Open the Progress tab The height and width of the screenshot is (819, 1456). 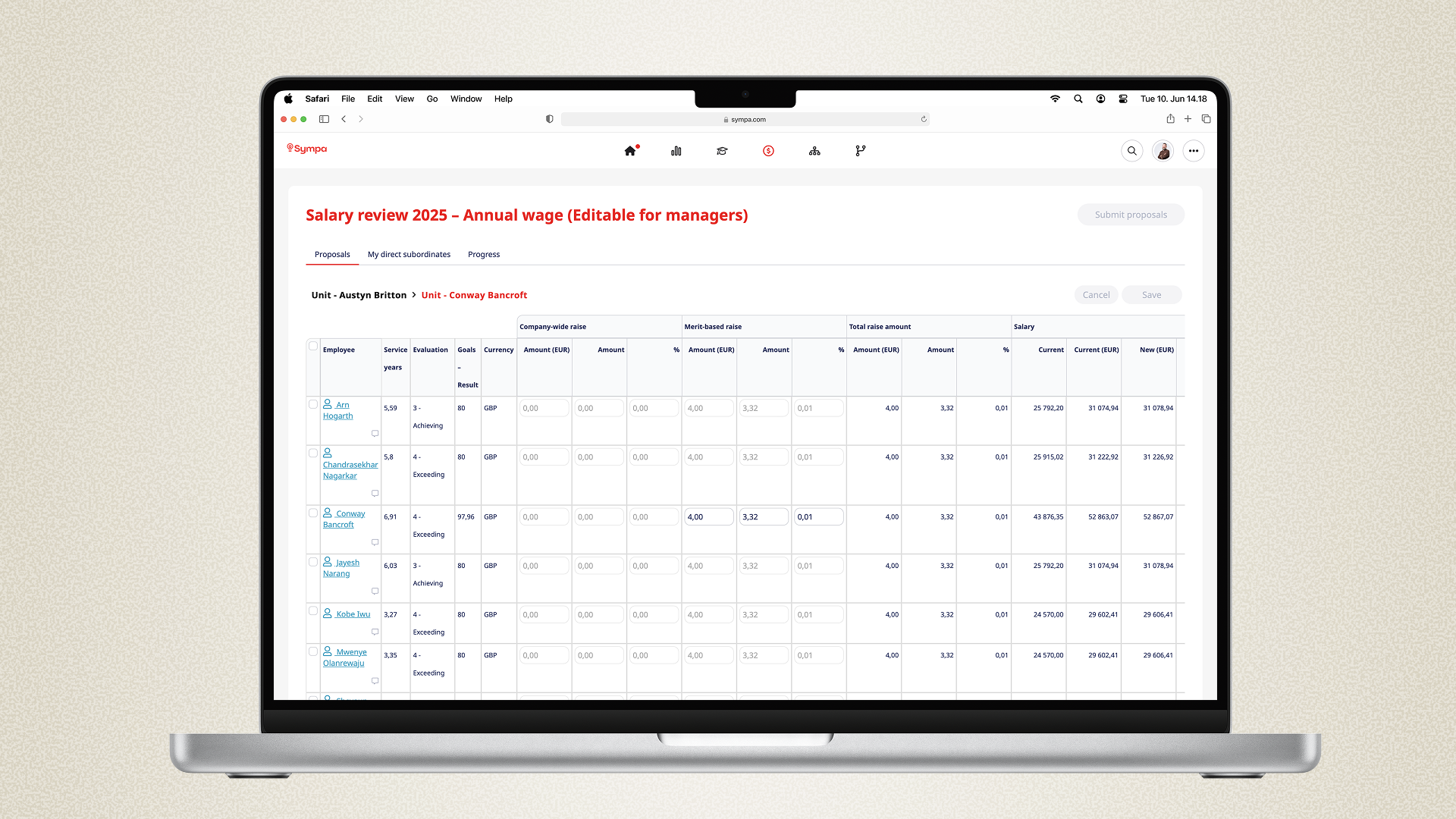click(484, 254)
